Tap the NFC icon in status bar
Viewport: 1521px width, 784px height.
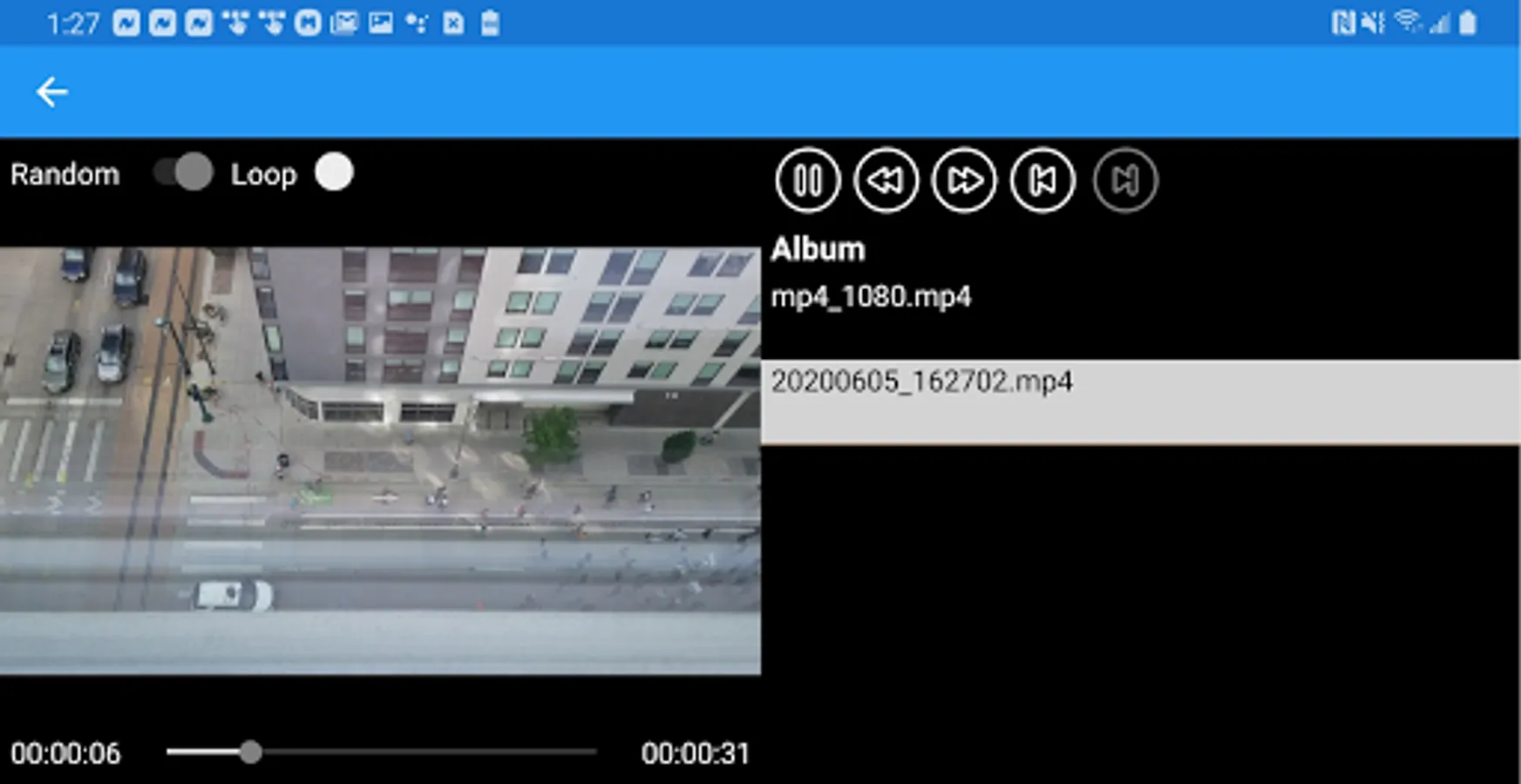coord(1342,23)
